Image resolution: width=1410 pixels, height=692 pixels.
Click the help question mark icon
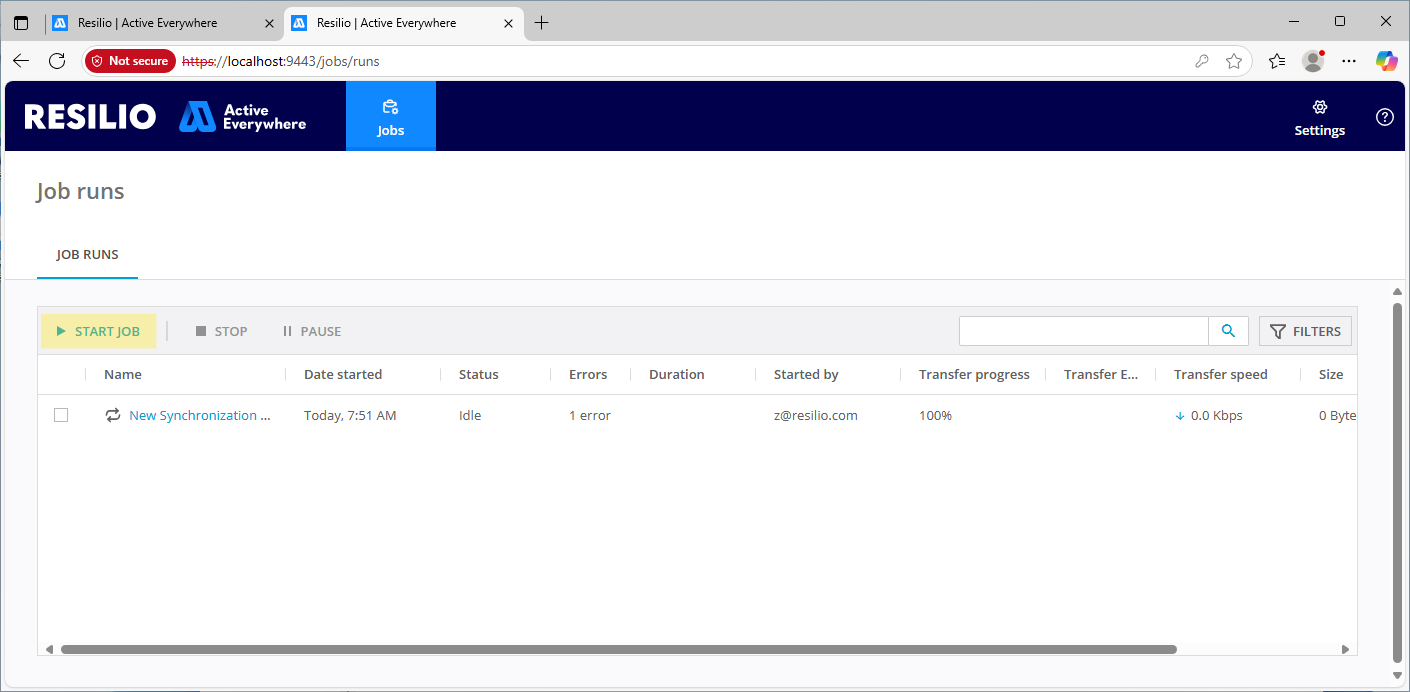[1384, 117]
